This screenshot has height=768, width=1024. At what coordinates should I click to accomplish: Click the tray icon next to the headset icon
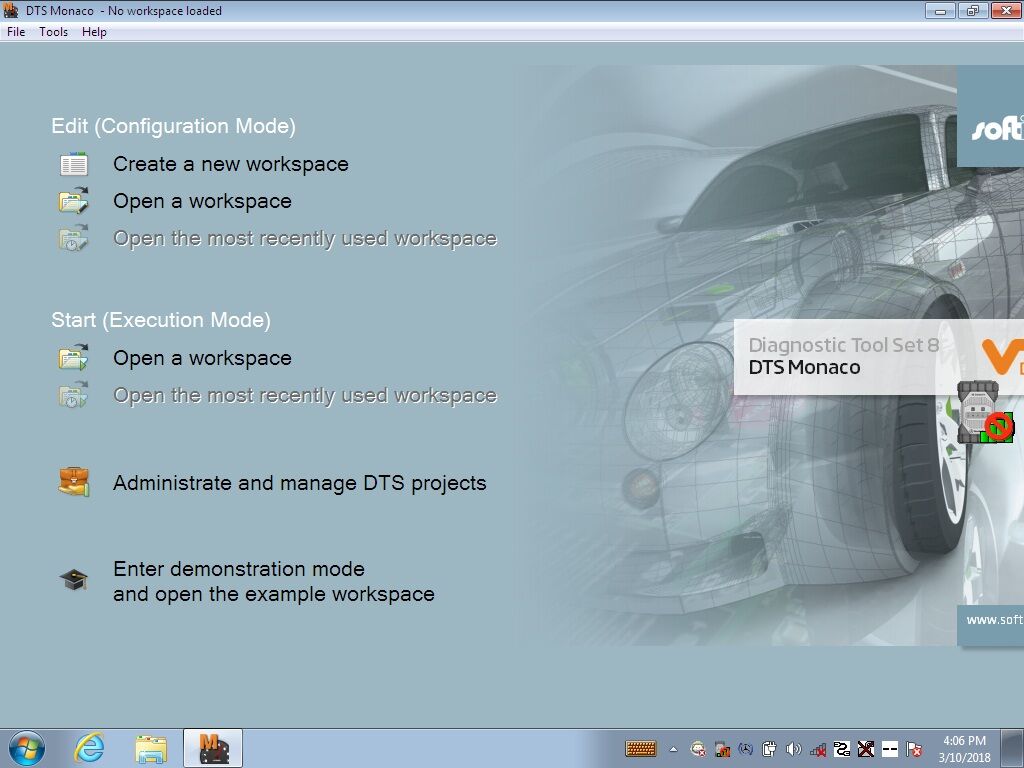722,749
